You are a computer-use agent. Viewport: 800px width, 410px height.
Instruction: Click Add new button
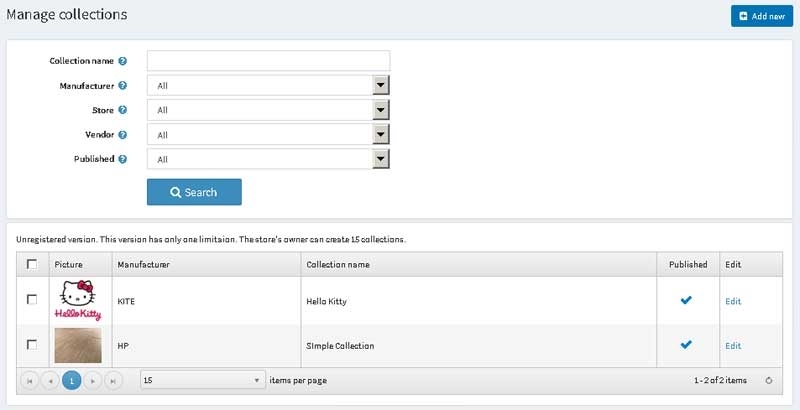point(761,16)
